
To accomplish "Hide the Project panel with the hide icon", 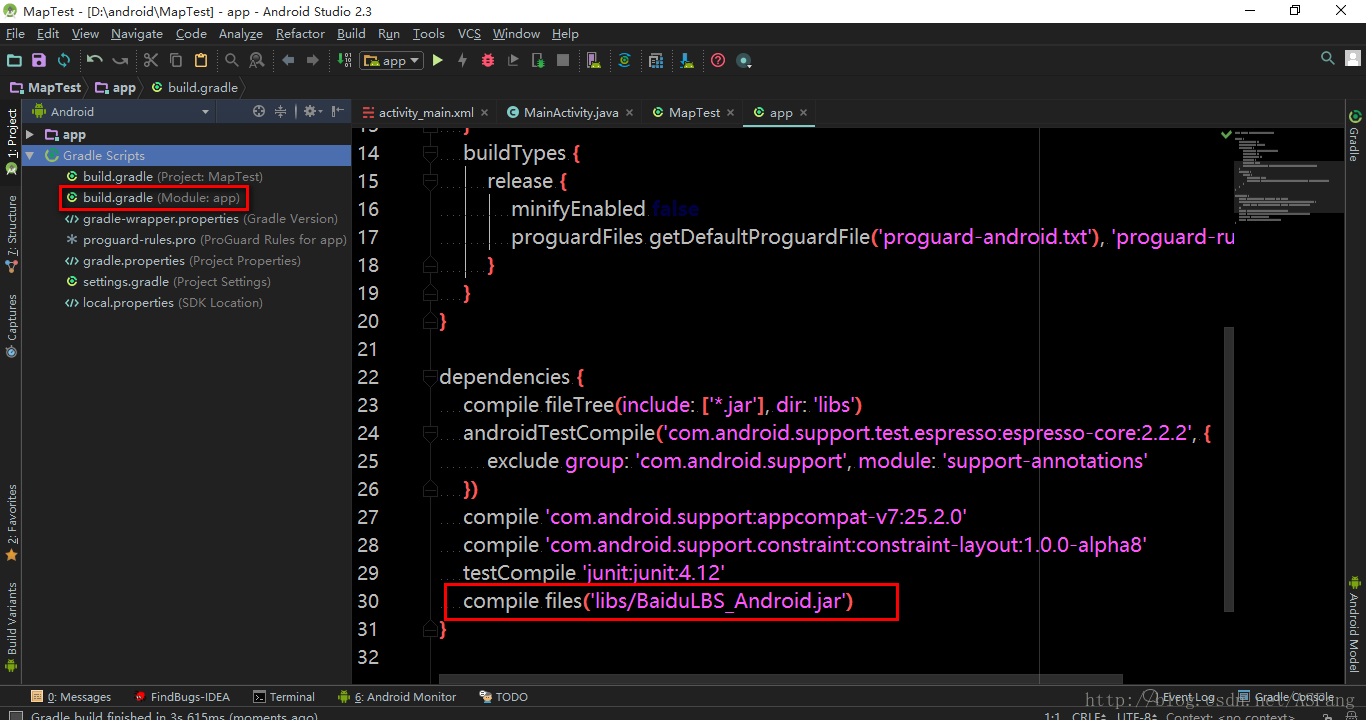I will 338,111.
